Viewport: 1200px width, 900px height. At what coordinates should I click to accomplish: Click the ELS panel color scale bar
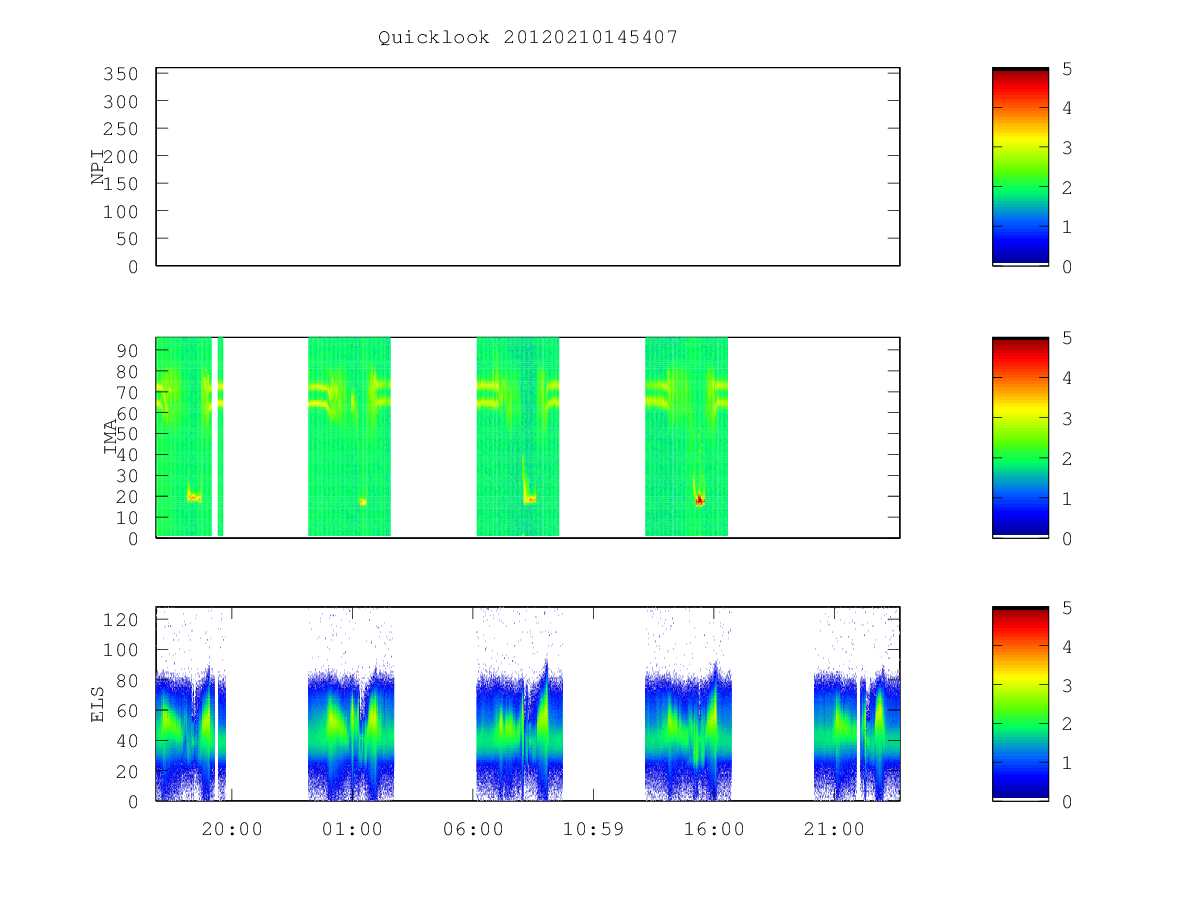[1020, 704]
